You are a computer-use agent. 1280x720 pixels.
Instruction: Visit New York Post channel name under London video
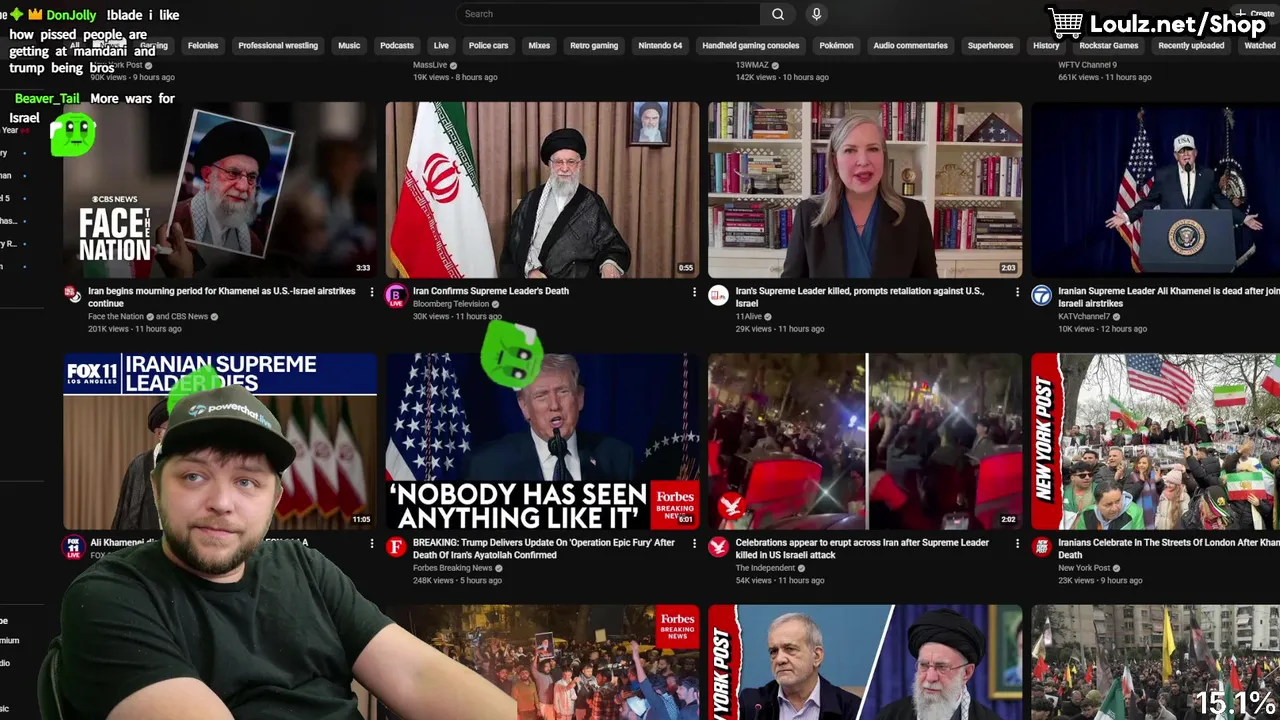point(1084,568)
